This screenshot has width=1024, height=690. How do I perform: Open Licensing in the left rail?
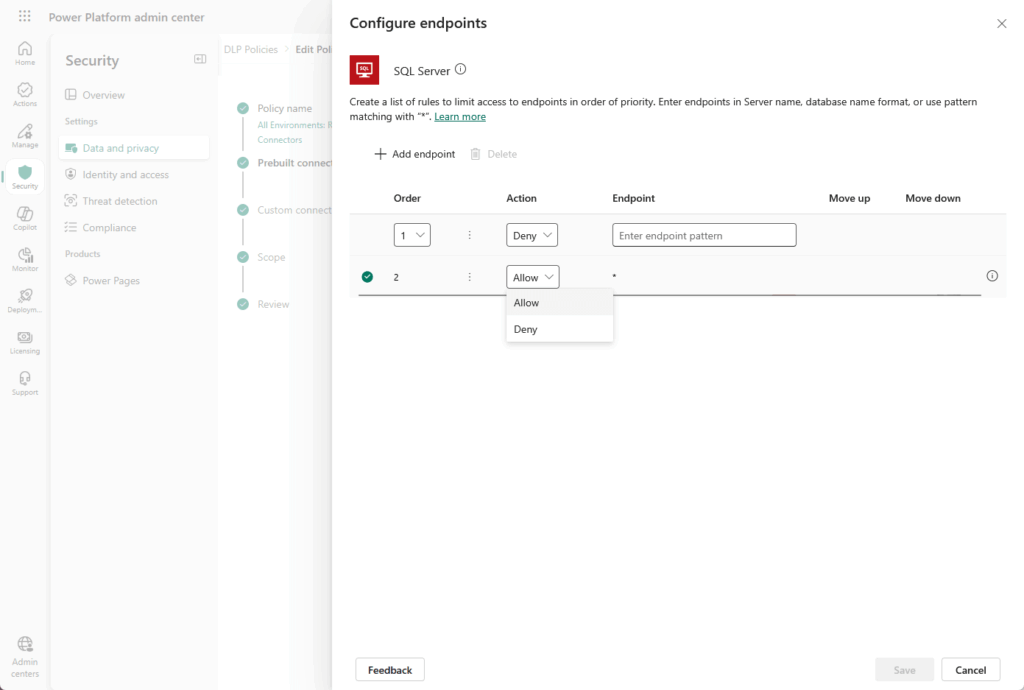point(25,342)
